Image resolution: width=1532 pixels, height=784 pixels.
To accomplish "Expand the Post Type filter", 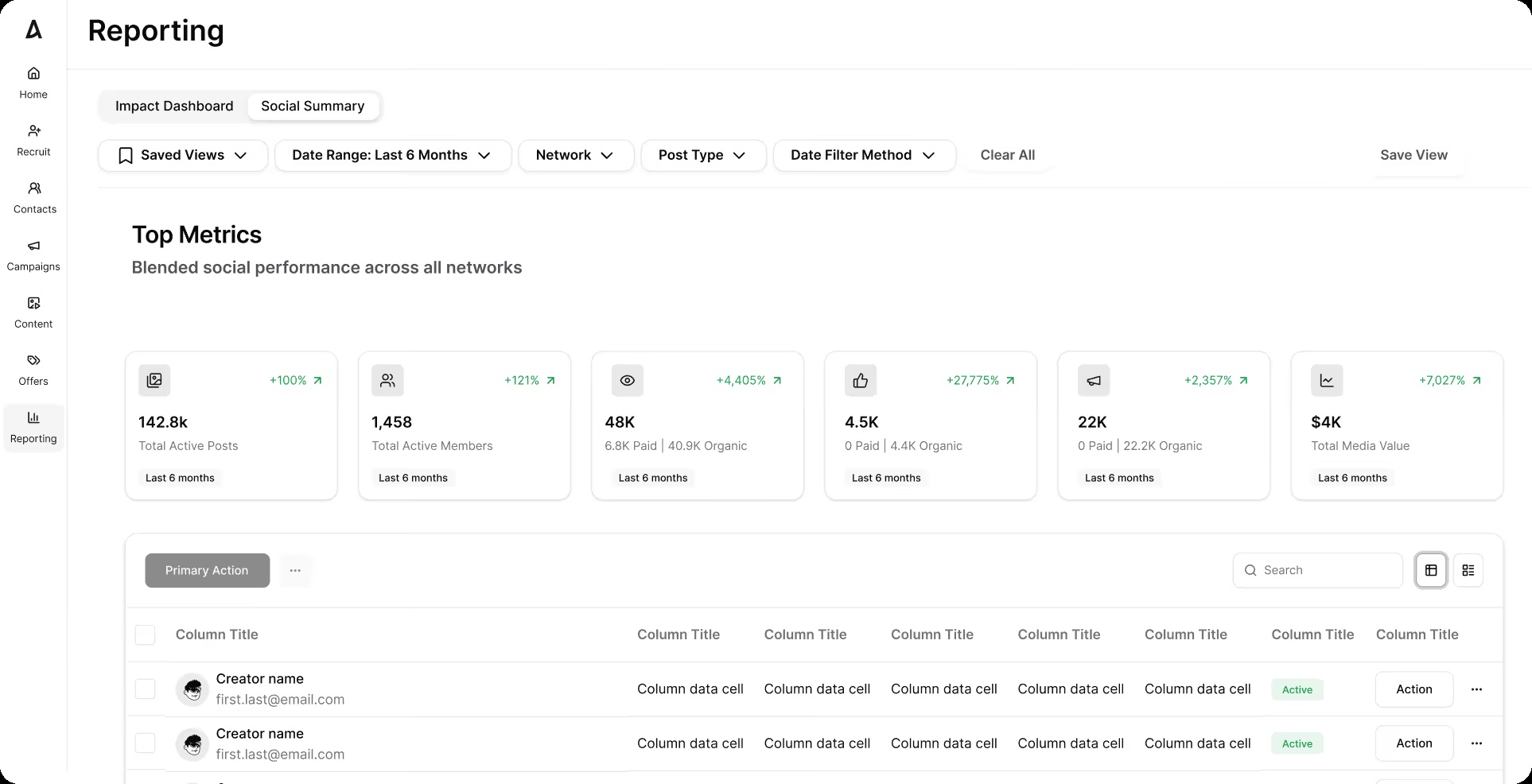I will pyautogui.click(x=703, y=155).
